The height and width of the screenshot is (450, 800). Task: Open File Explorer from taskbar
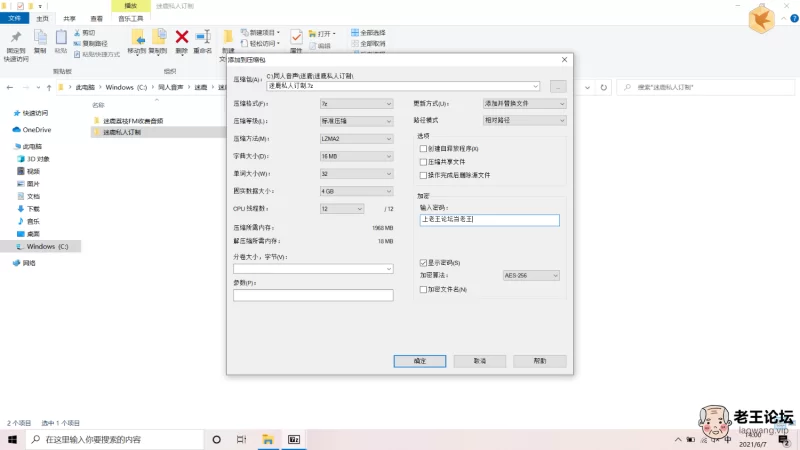pos(268,439)
